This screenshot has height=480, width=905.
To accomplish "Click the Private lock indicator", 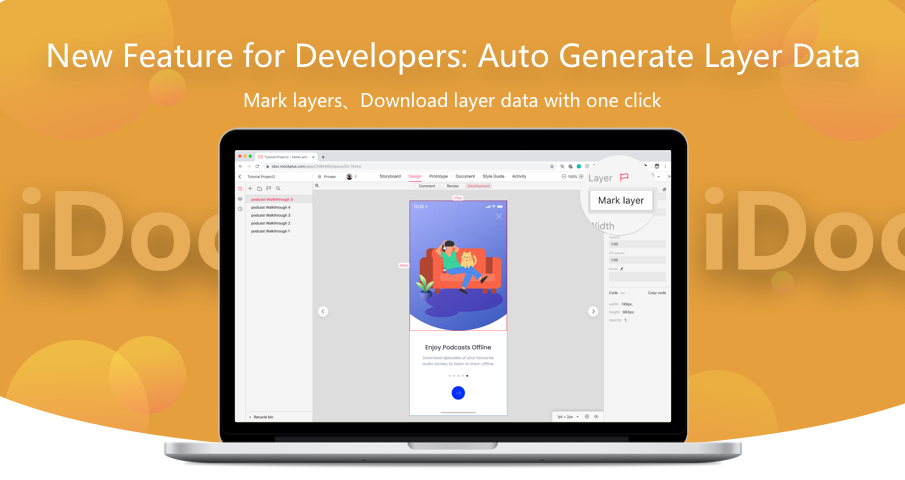I will [x=327, y=177].
